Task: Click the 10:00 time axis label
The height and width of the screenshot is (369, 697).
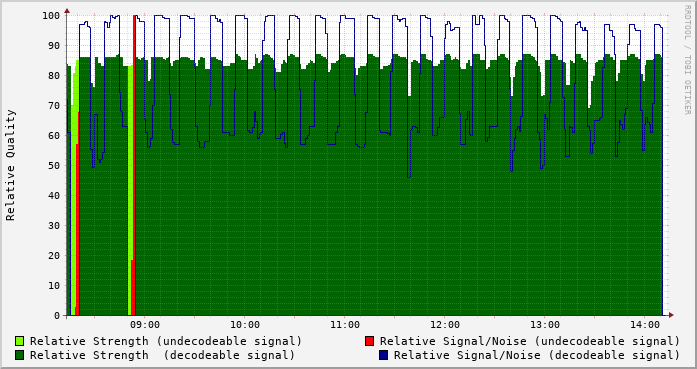Action: click(x=245, y=325)
